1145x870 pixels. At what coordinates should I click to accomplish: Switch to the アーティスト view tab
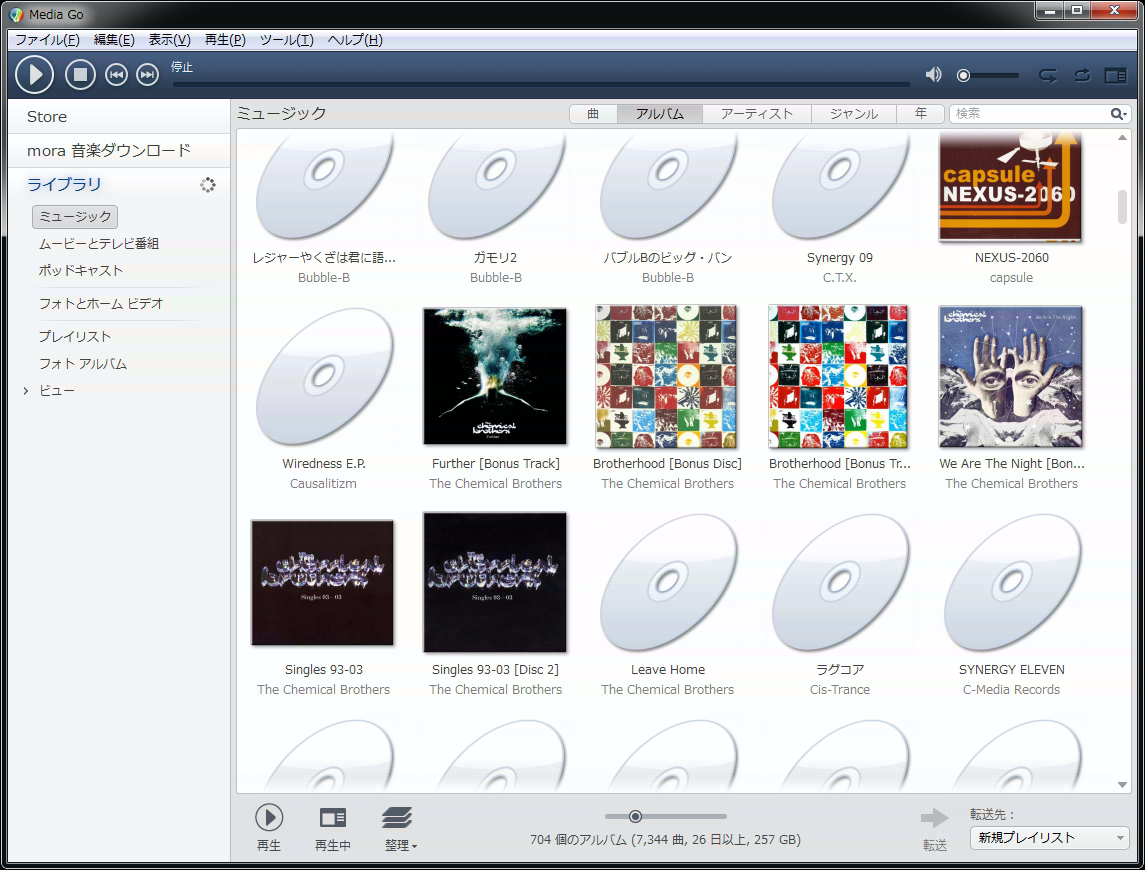tap(757, 113)
